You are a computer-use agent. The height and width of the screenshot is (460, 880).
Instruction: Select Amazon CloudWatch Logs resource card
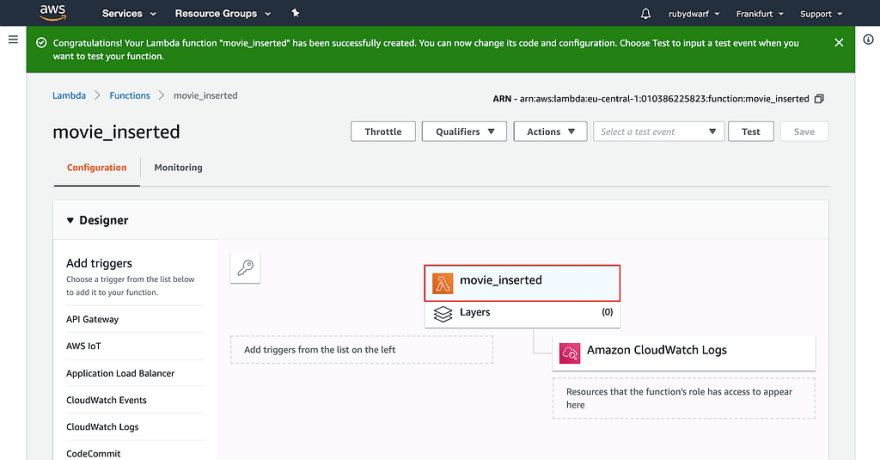(x=684, y=353)
